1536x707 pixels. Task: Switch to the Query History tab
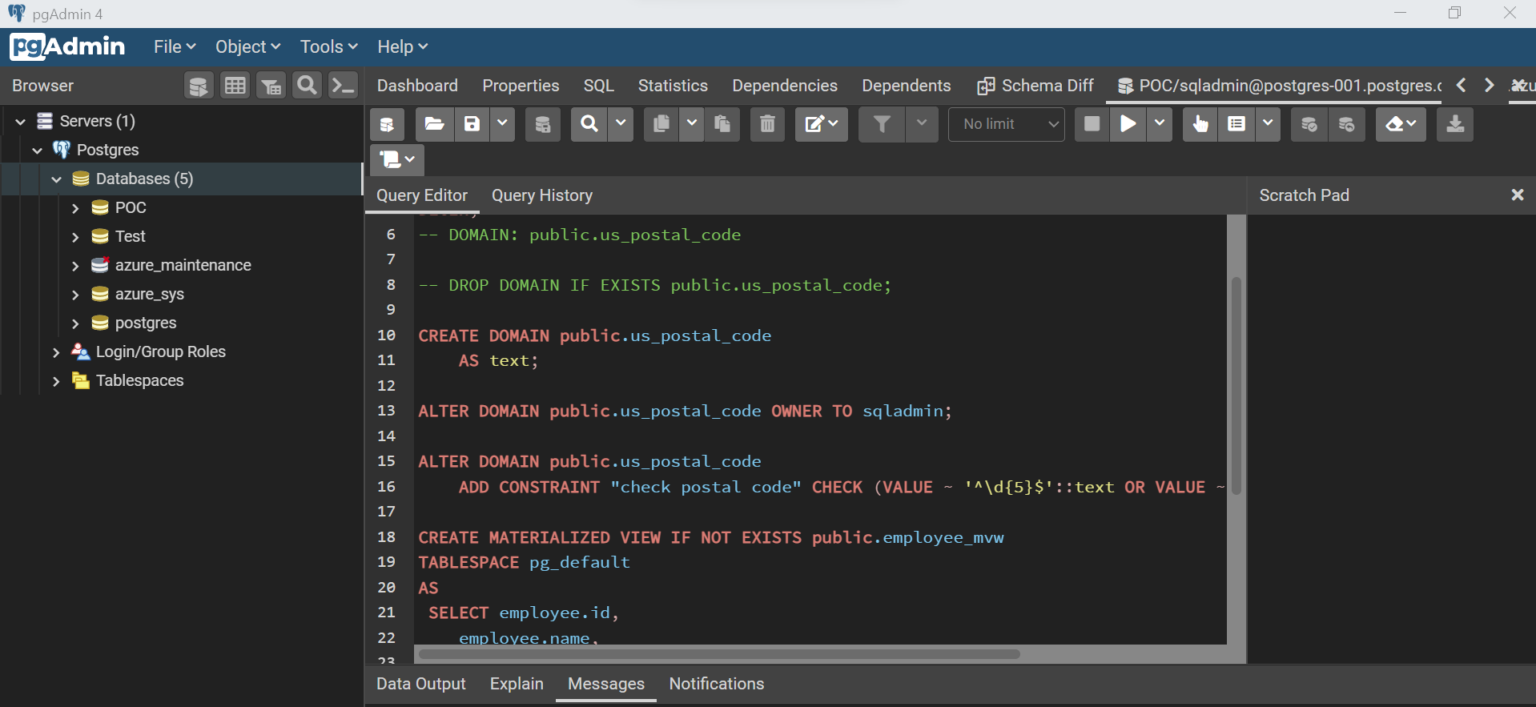coord(541,195)
